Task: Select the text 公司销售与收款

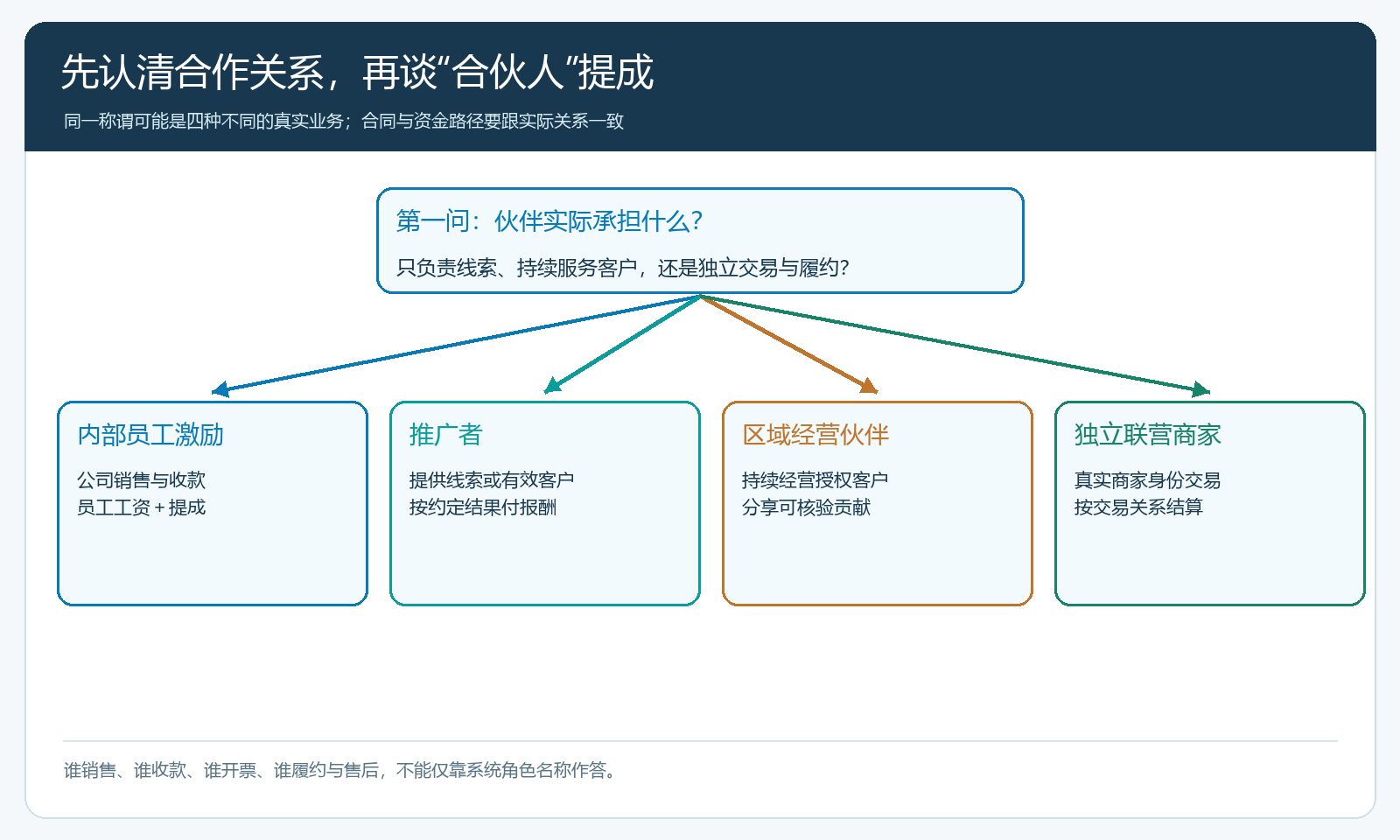Action: point(141,480)
